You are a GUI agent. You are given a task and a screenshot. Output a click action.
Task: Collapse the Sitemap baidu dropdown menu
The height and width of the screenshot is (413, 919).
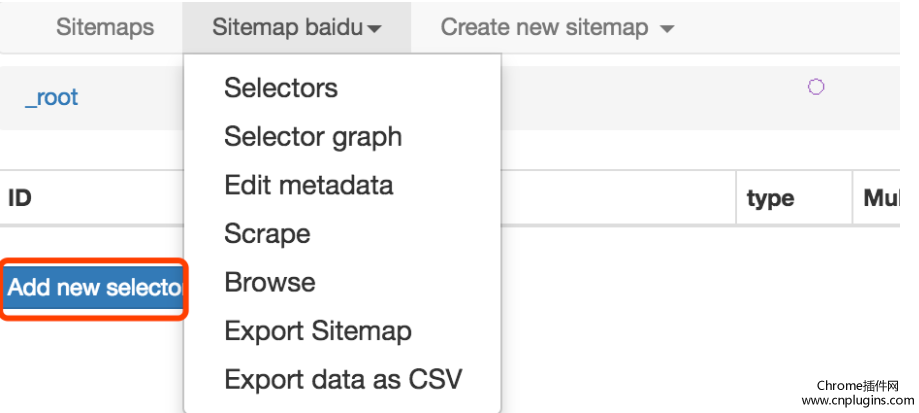point(297,27)
